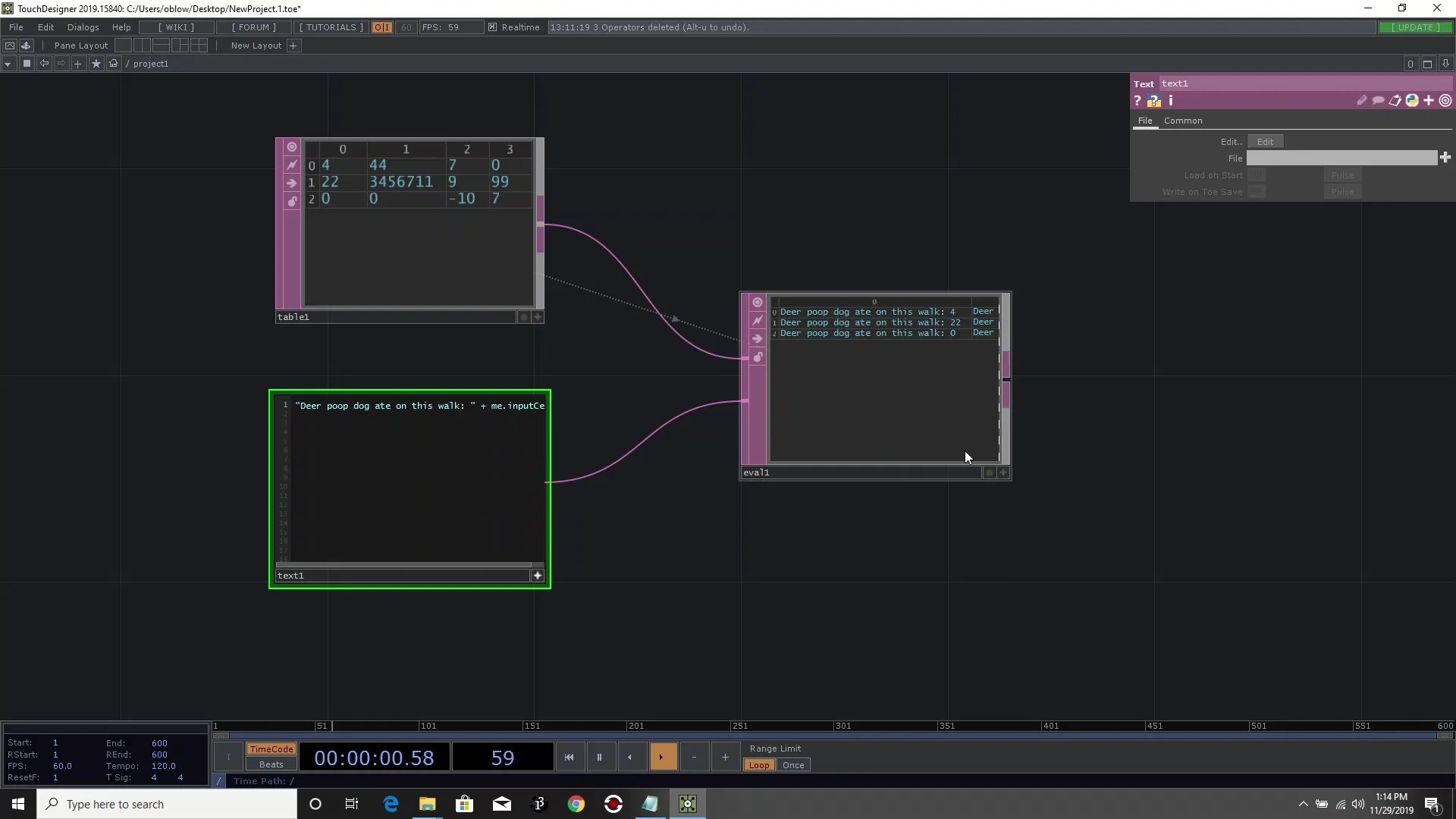Open Chrome from the Windows taskbar

coord(577,804)
